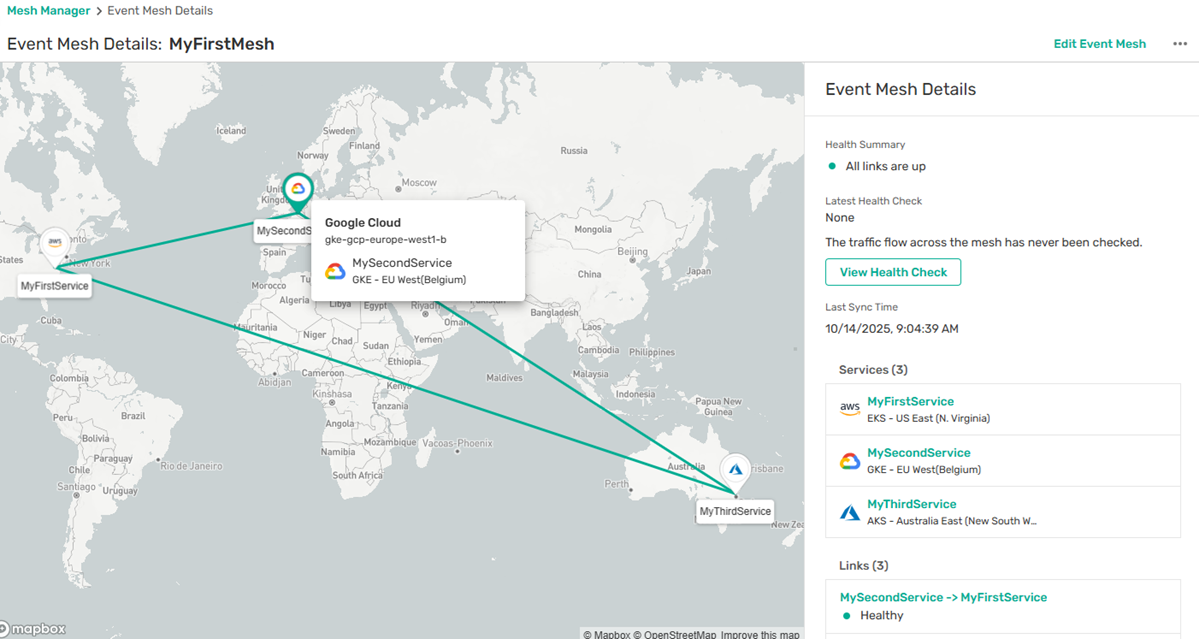1199x639 pixels.
Task: Click the Edit Event Mesh link
Action: (1099, 44)
